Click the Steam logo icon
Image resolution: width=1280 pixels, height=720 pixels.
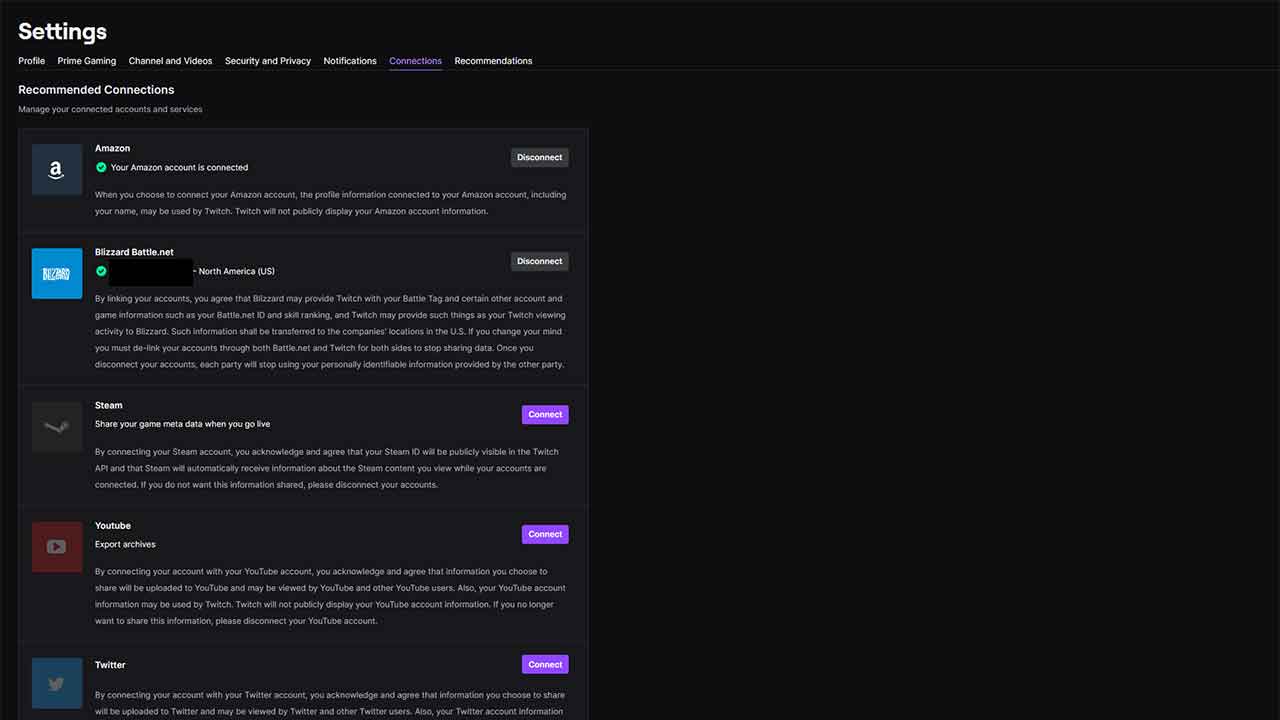pos(57,427)
